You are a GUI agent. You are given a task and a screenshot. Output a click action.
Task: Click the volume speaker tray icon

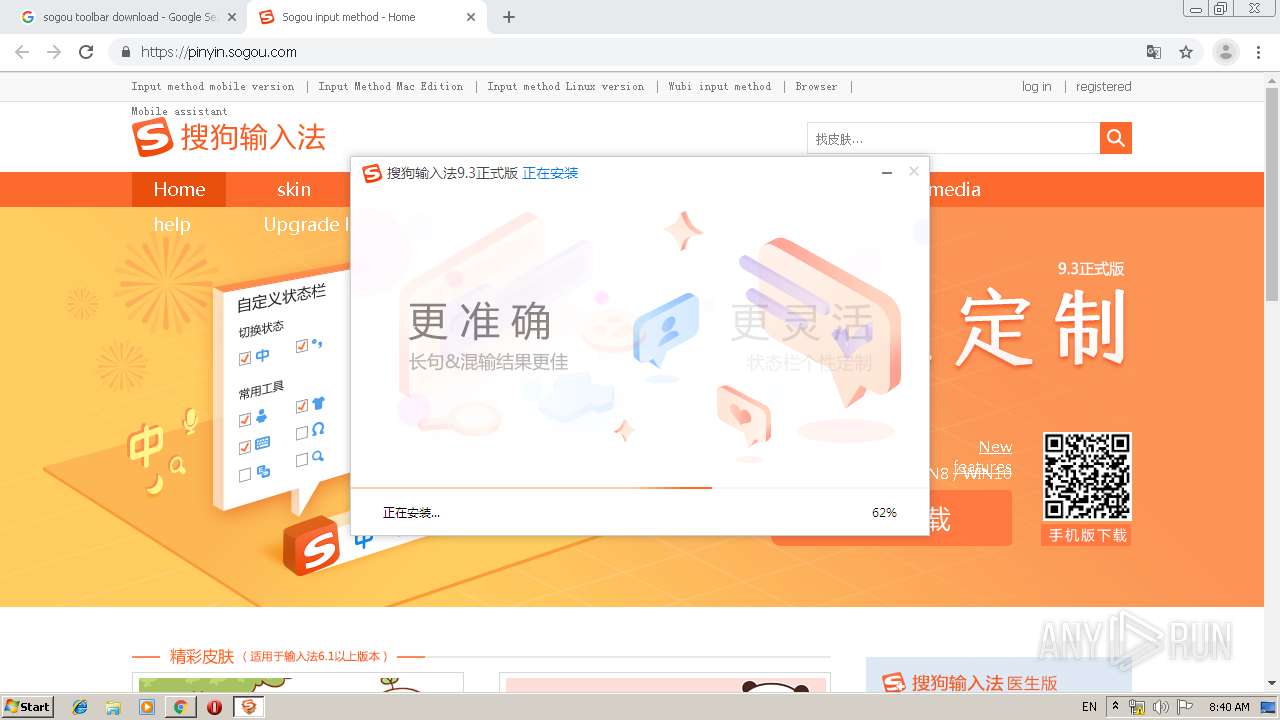pos(1161,707)
